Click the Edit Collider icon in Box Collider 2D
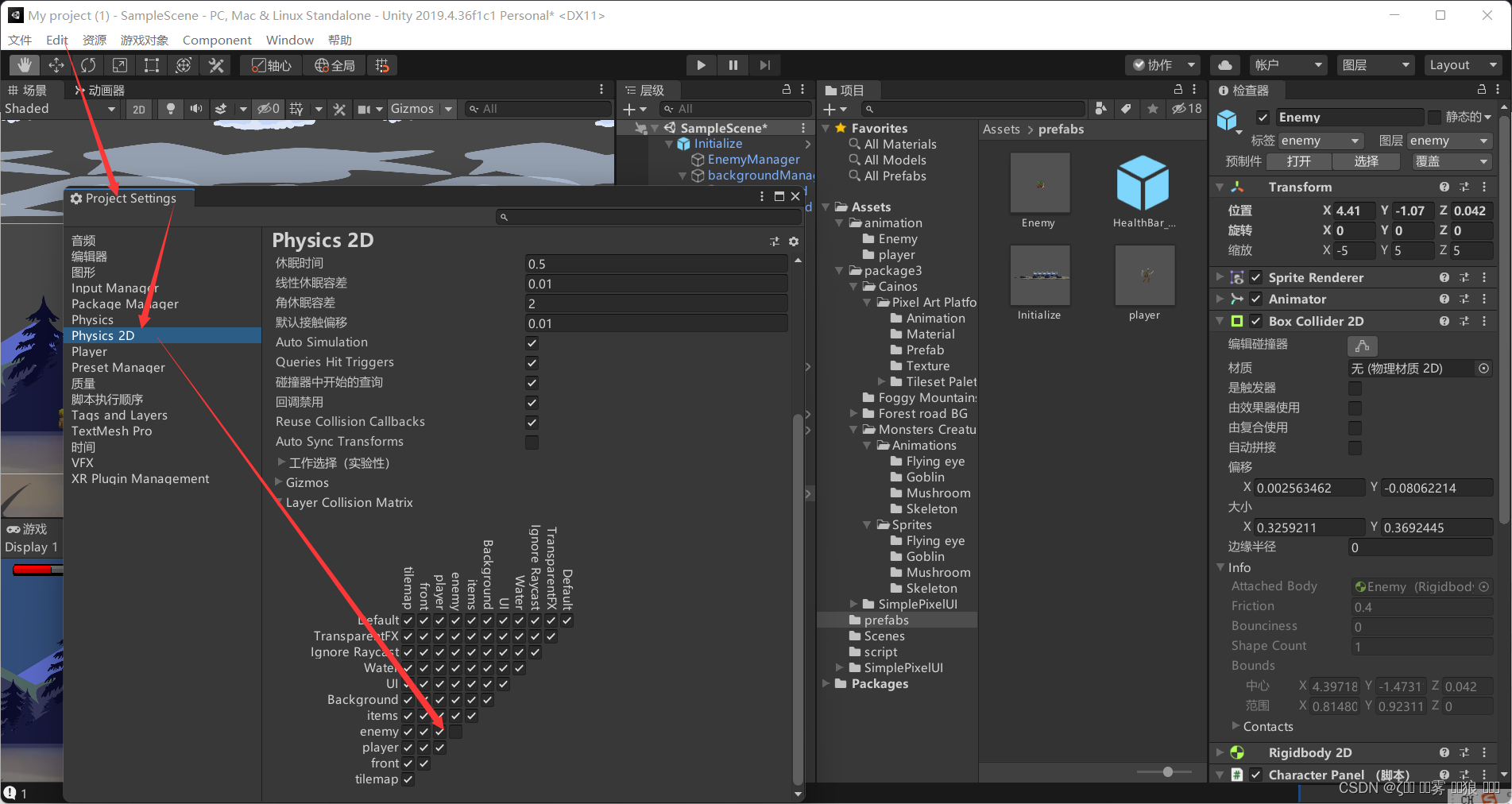Viewport: 1512px width, 804px height. 1362,346
